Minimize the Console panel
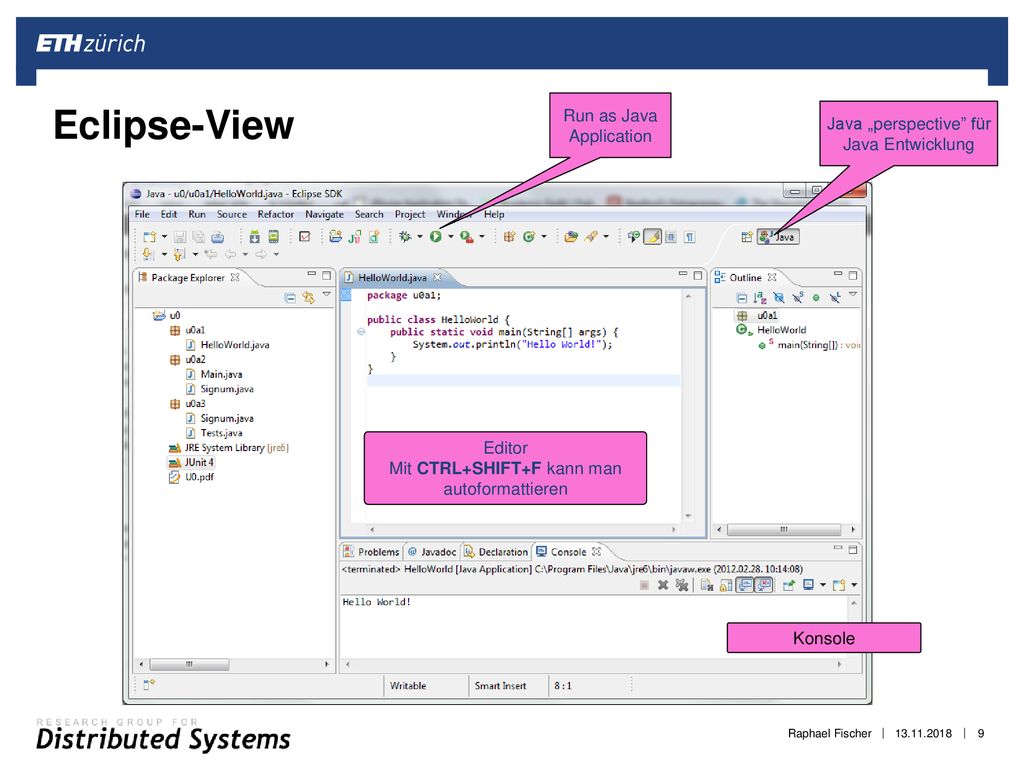Image resolution: width=1024 pixels, height=768 pixels. 838,549
